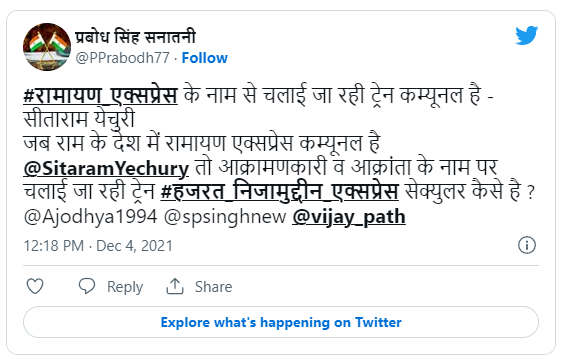
Task: Click the Reply text label
Action: [x=125, y=287]
